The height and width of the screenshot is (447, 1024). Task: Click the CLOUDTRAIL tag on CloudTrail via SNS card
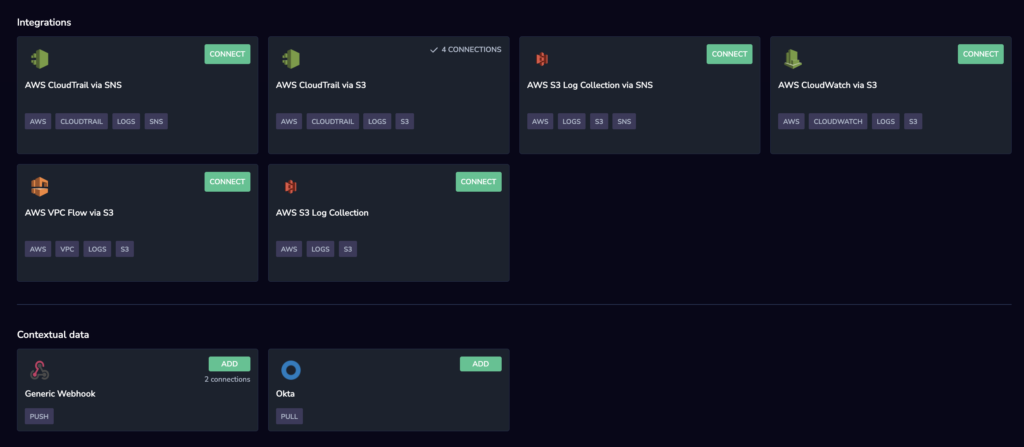pyautogui.click(x=82, y=122)
